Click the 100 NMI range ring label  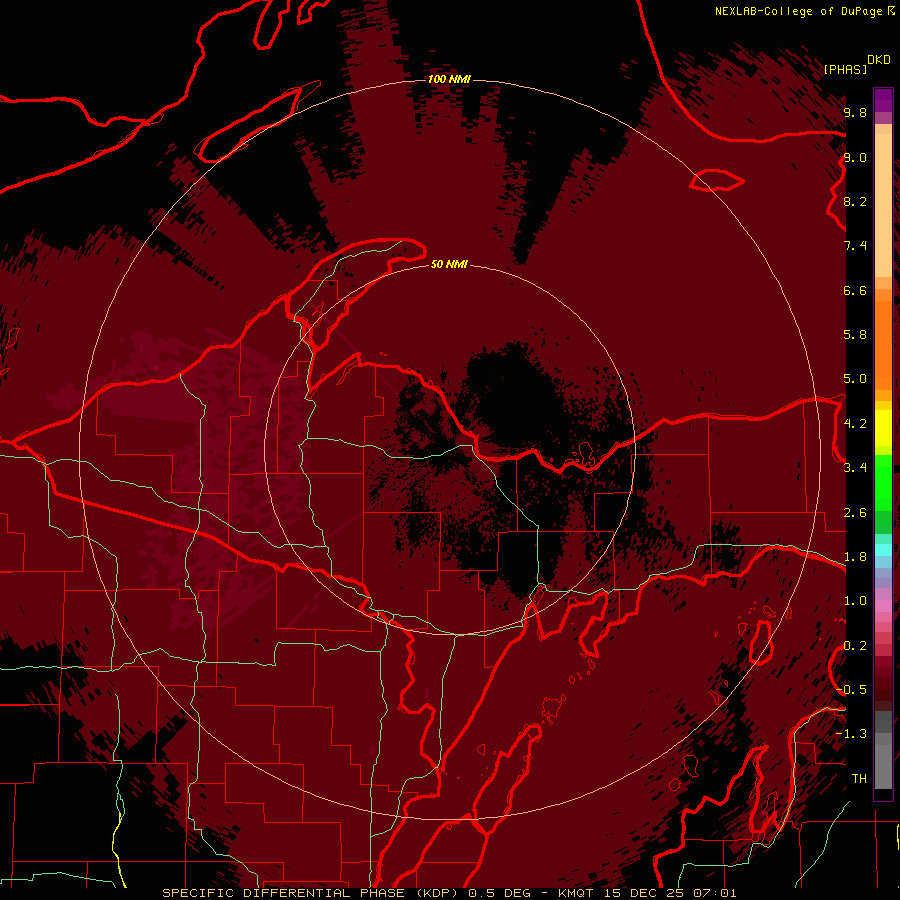(x=449, y=79)
